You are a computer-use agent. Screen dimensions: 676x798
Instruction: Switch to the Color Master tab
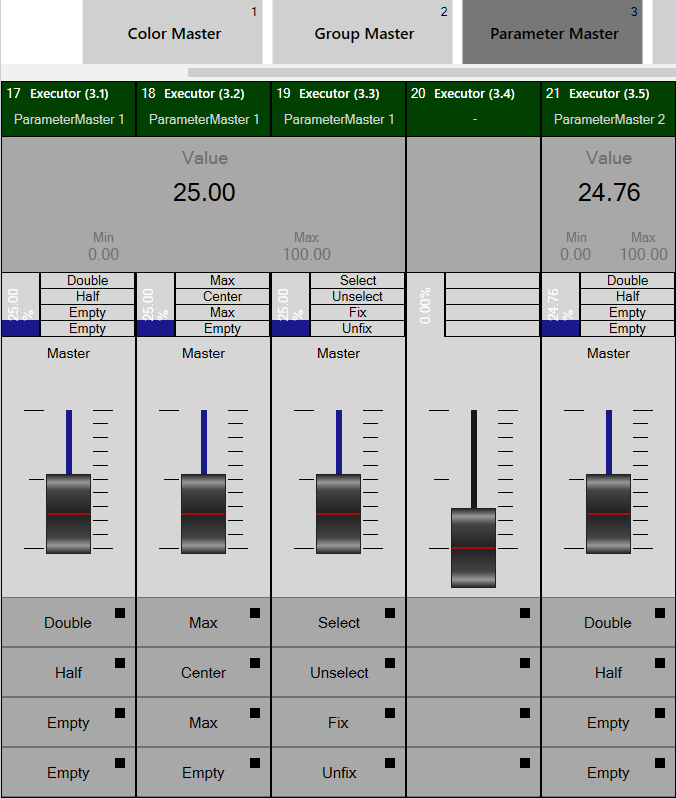click(x=173, y=33)
